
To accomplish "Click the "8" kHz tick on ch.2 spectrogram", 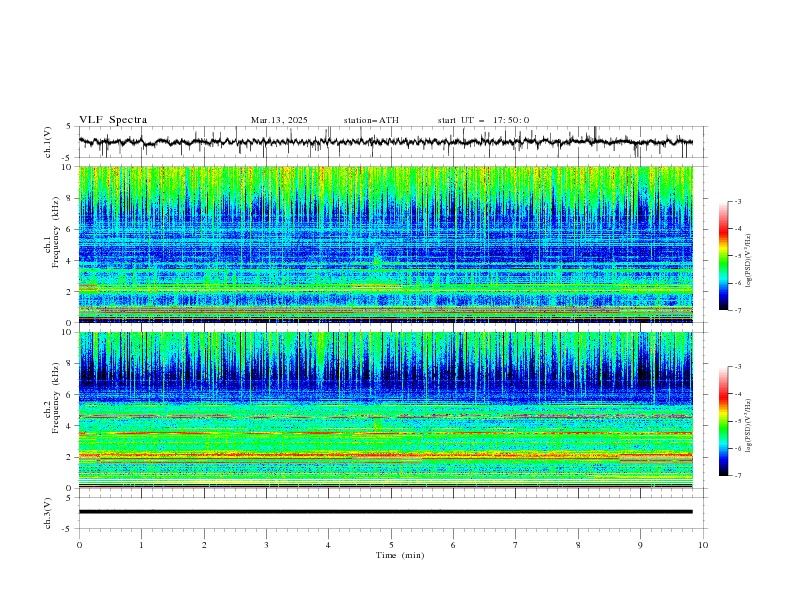I will (x=70, y=364).
